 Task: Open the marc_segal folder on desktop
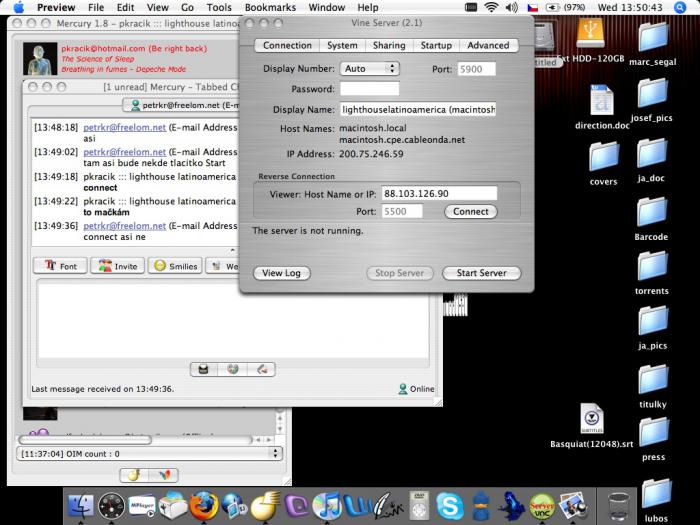pos(653,37)
